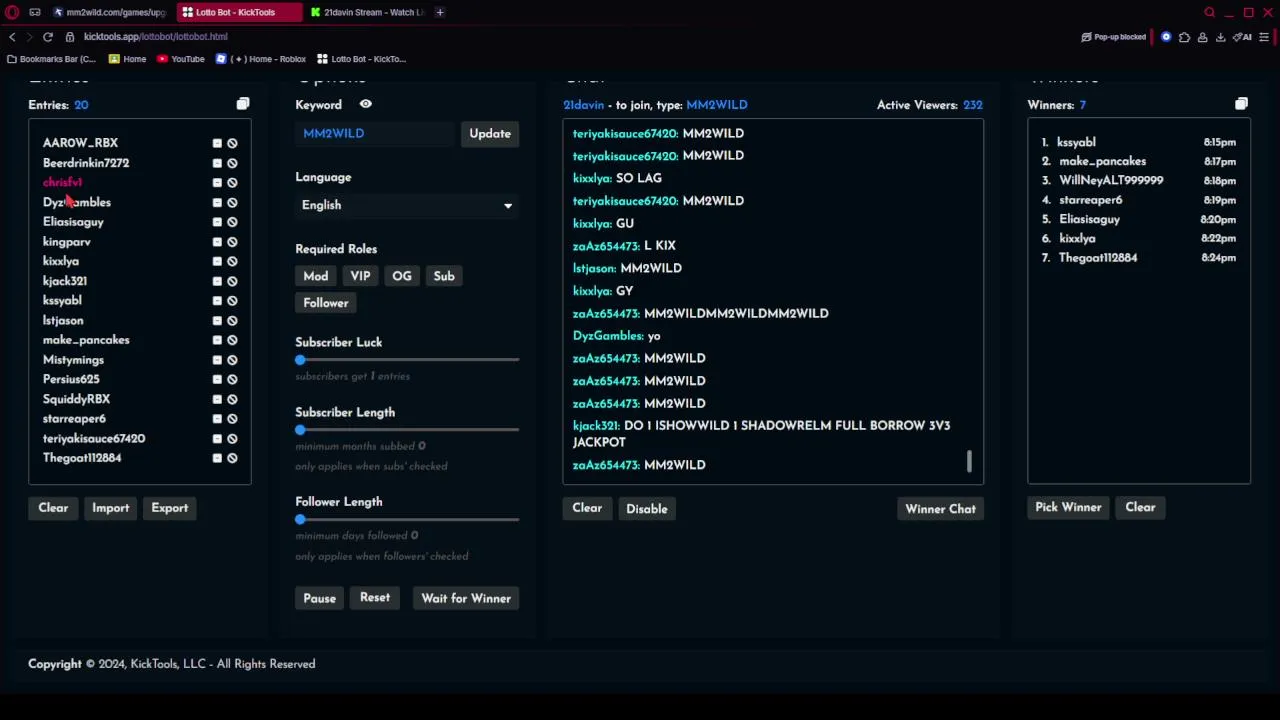
Task: Click the Update keyword button
Action: (490, 134)
